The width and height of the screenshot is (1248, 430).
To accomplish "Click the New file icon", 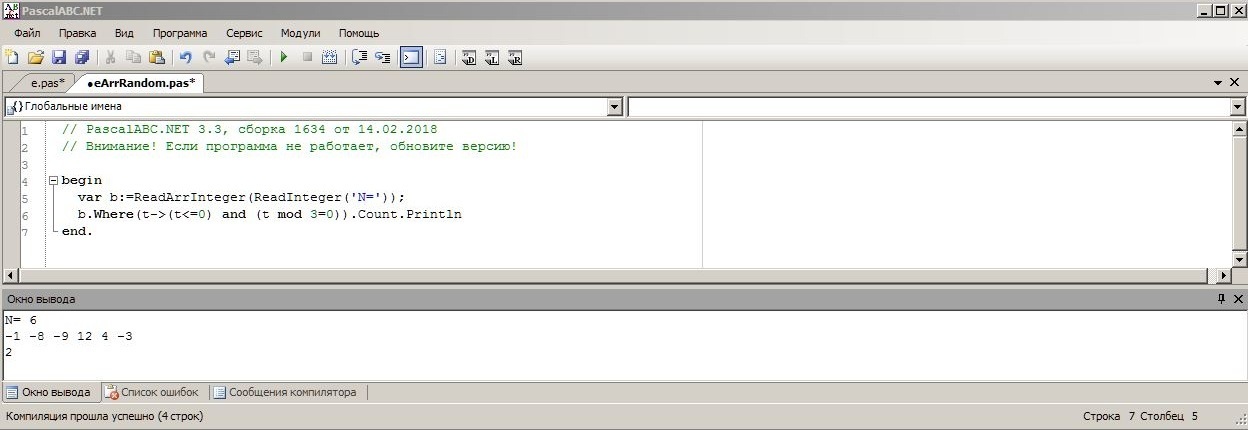I will [11, 57].
